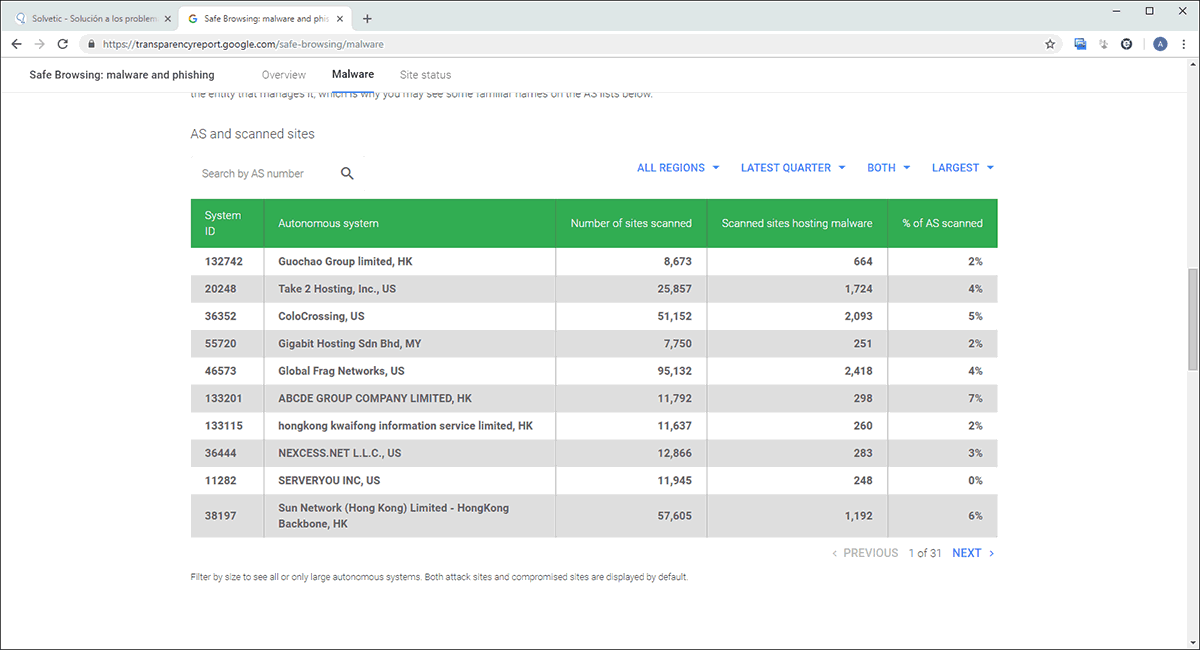Switch to the Site status tab
The width and height of the screenshot is (1200, 650).
pyautogui.click(x=425, y=75)
